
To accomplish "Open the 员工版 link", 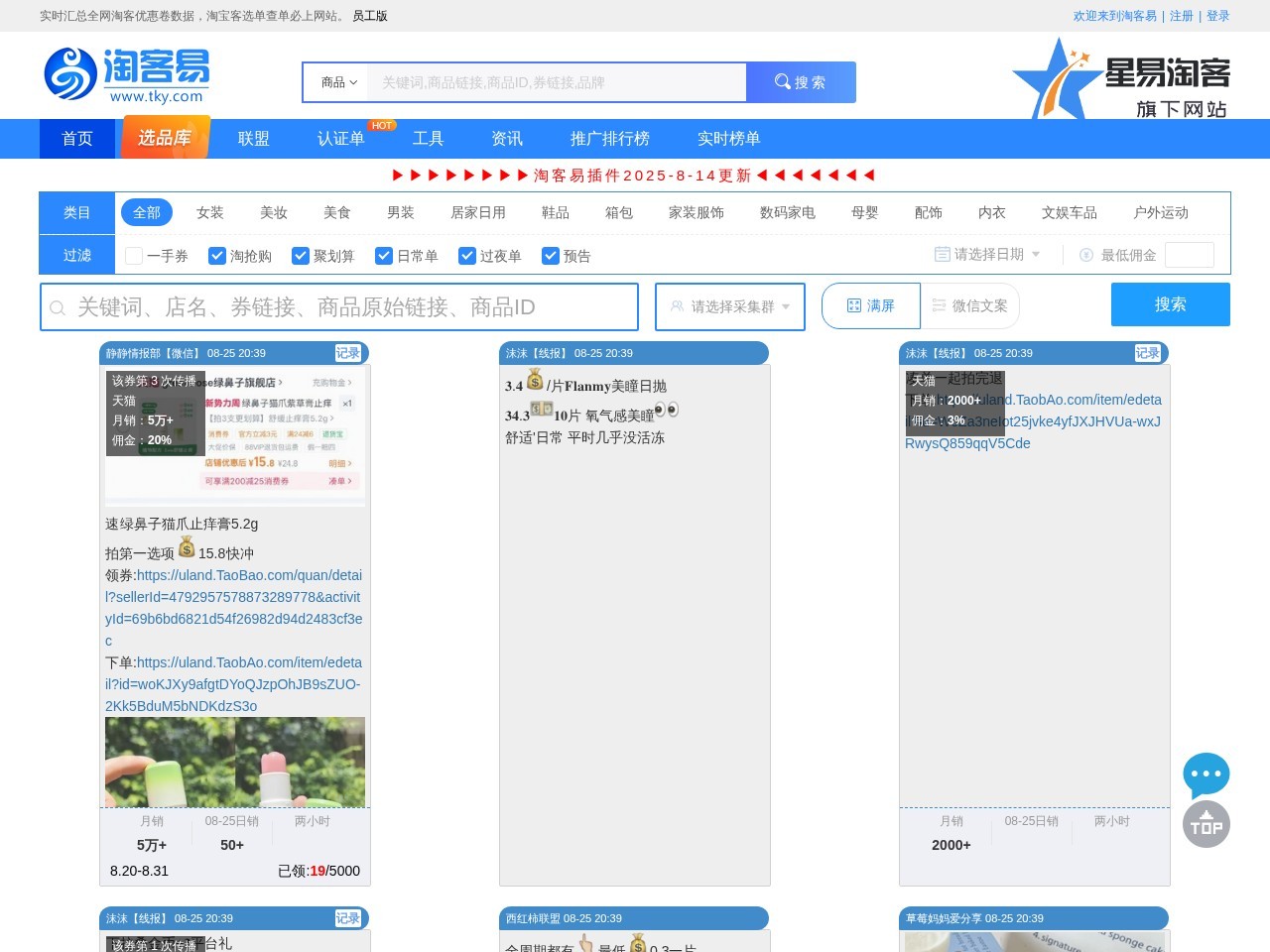I will [370, 16].
